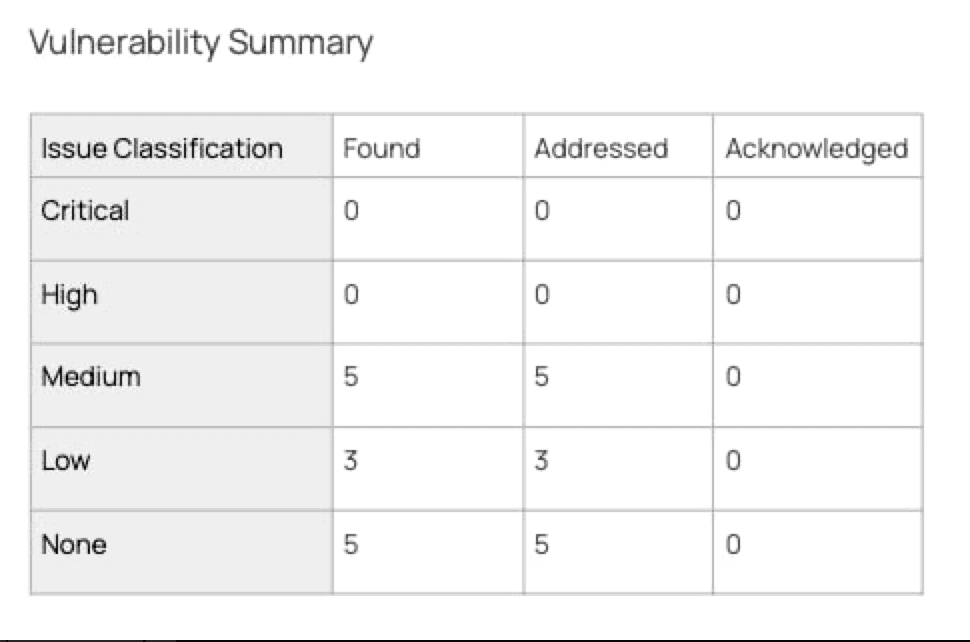Select the Critical row label

[x=86, y=211]
